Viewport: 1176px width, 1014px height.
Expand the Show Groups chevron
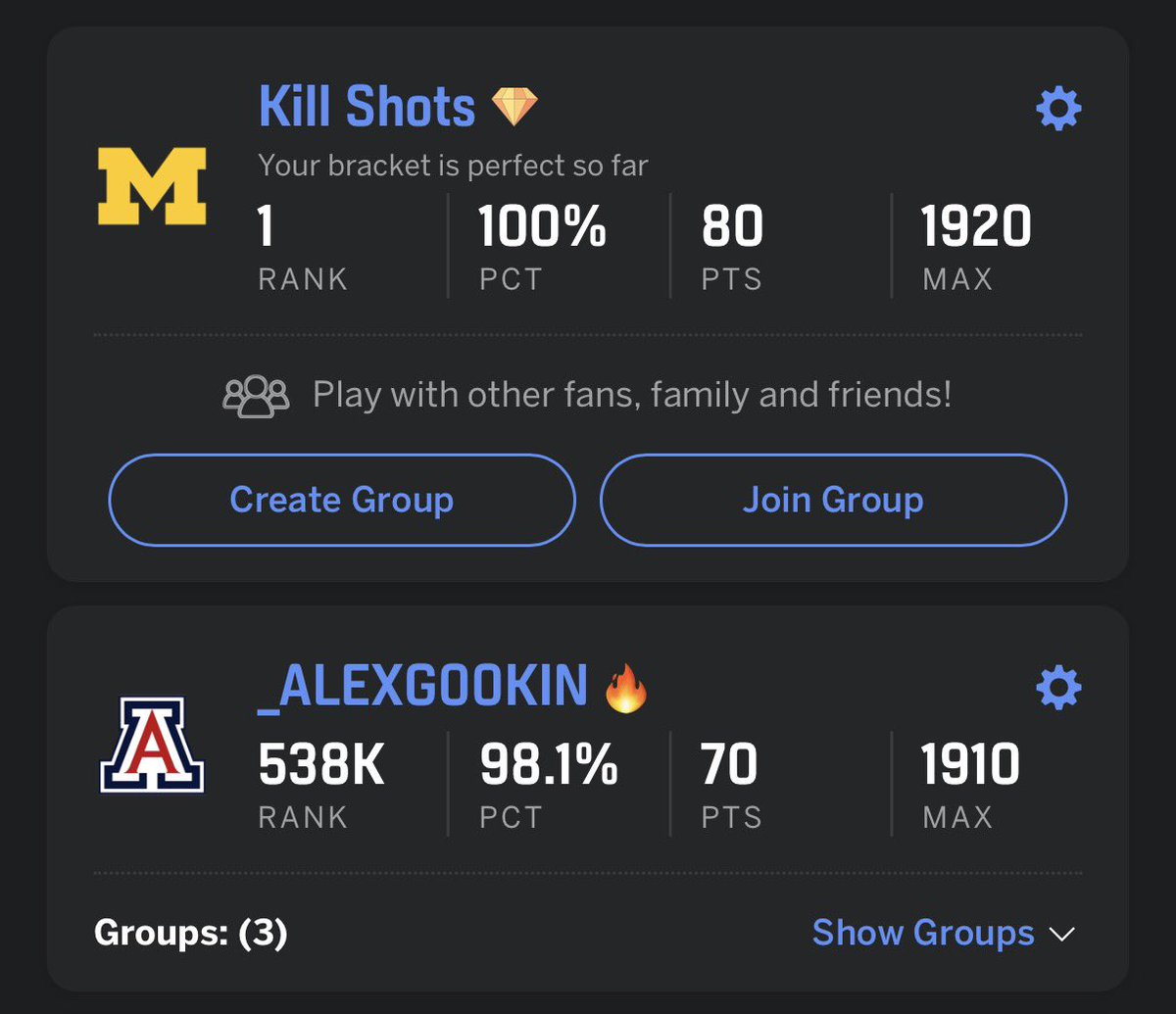tap(1062, 934)
